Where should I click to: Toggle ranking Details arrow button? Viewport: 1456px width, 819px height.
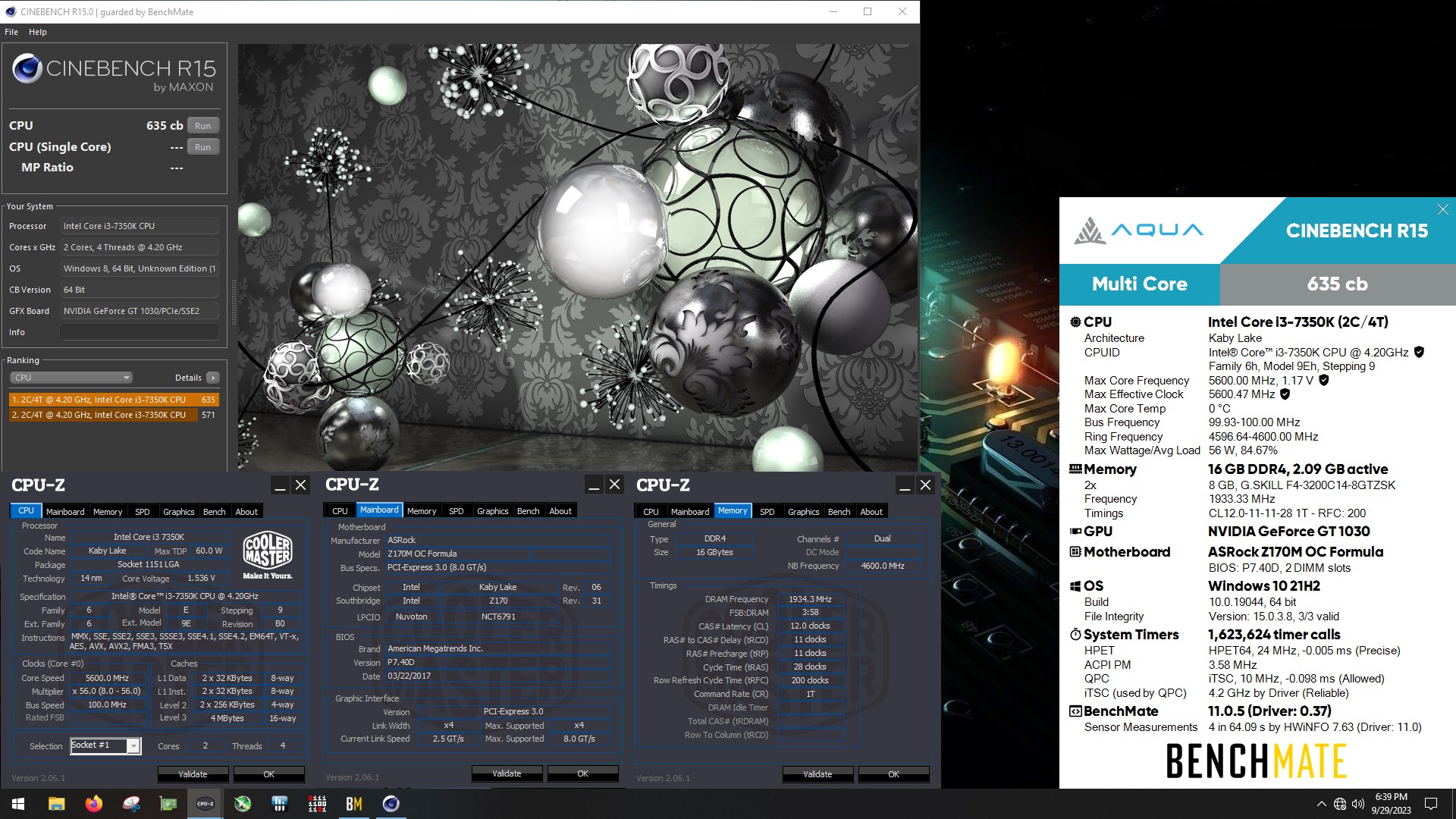point(213,378)
